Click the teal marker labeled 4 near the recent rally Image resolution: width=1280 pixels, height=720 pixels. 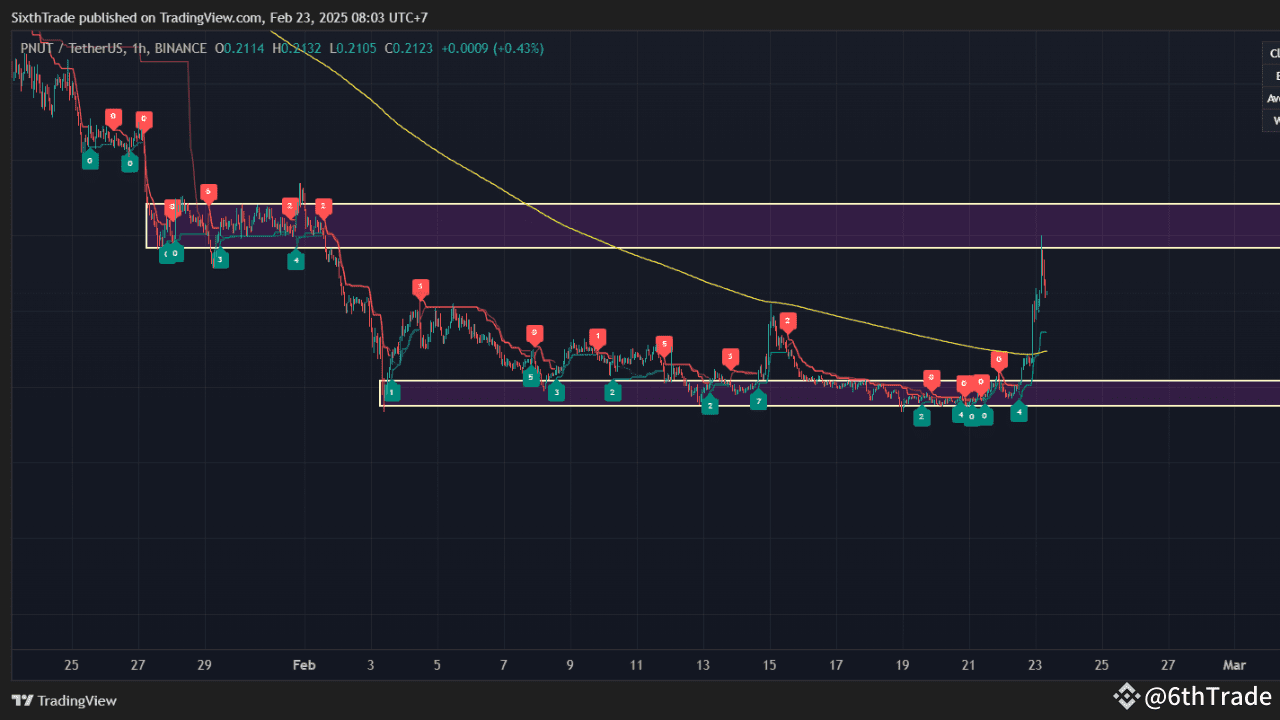tap(1019, 411)
